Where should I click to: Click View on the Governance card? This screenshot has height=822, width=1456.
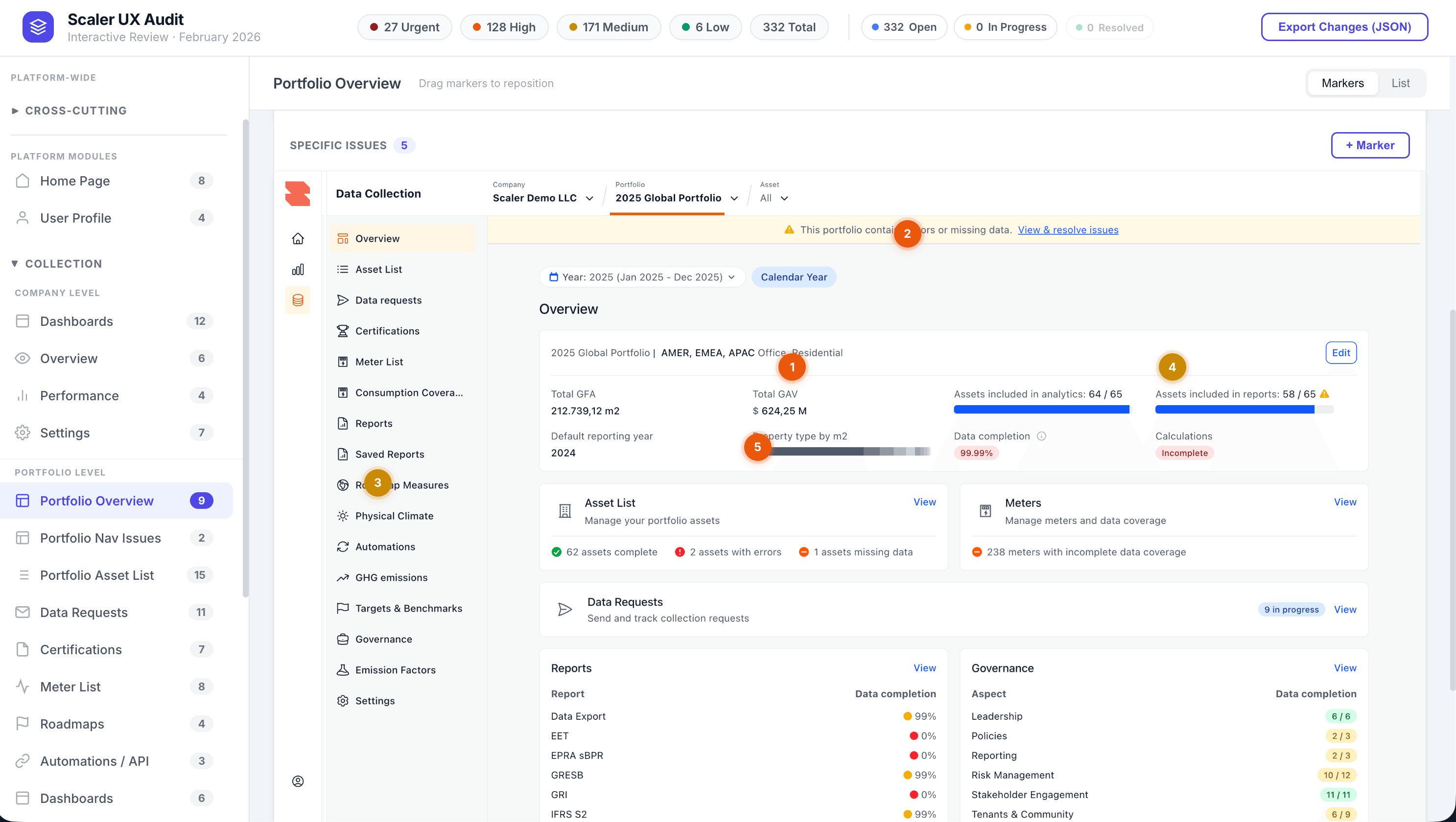coord(1345,668)
